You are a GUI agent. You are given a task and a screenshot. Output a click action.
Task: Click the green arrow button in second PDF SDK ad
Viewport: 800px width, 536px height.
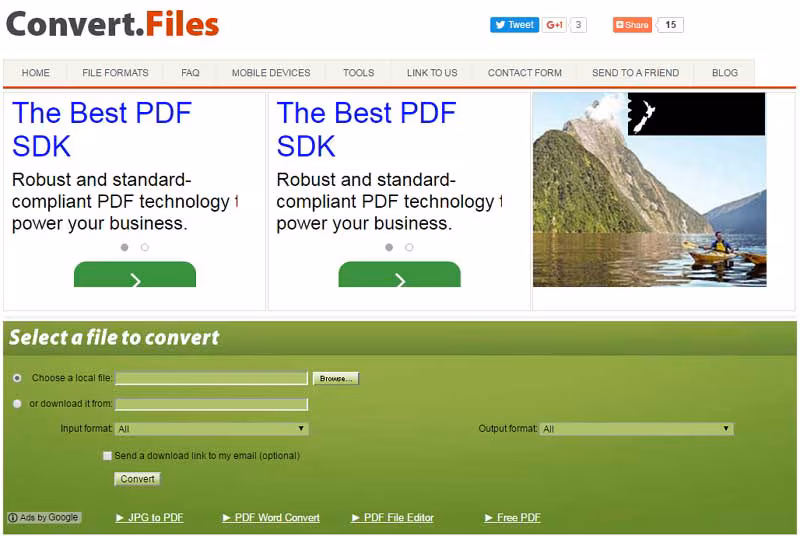click(399, 275)
